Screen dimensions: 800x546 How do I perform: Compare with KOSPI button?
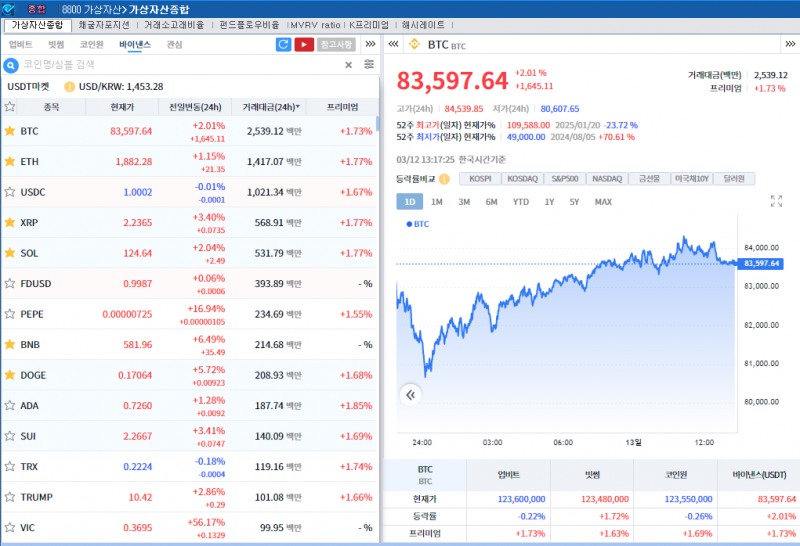tap(480, 179)
